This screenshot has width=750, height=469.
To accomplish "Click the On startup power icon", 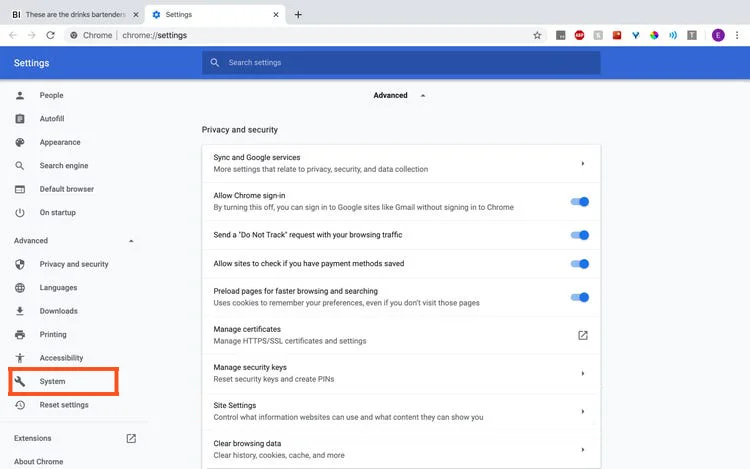I will (x=20, y=212).
